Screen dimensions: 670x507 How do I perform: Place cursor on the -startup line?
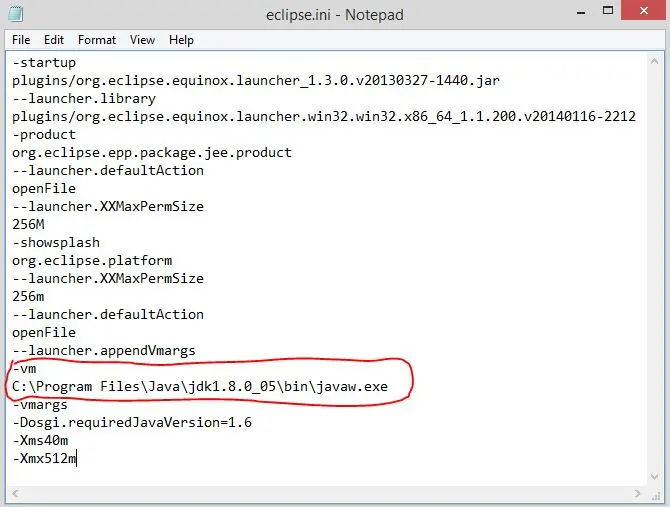pyautogui.click(x=44, y=63)
